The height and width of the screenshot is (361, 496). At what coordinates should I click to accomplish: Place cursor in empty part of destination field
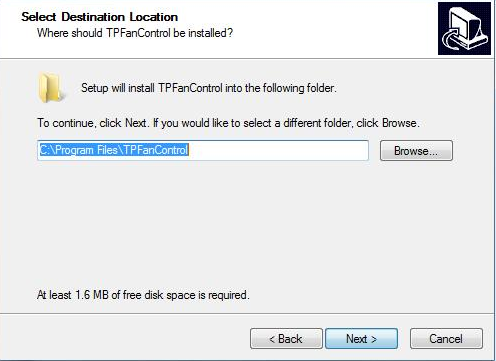(x=278, y=150)
